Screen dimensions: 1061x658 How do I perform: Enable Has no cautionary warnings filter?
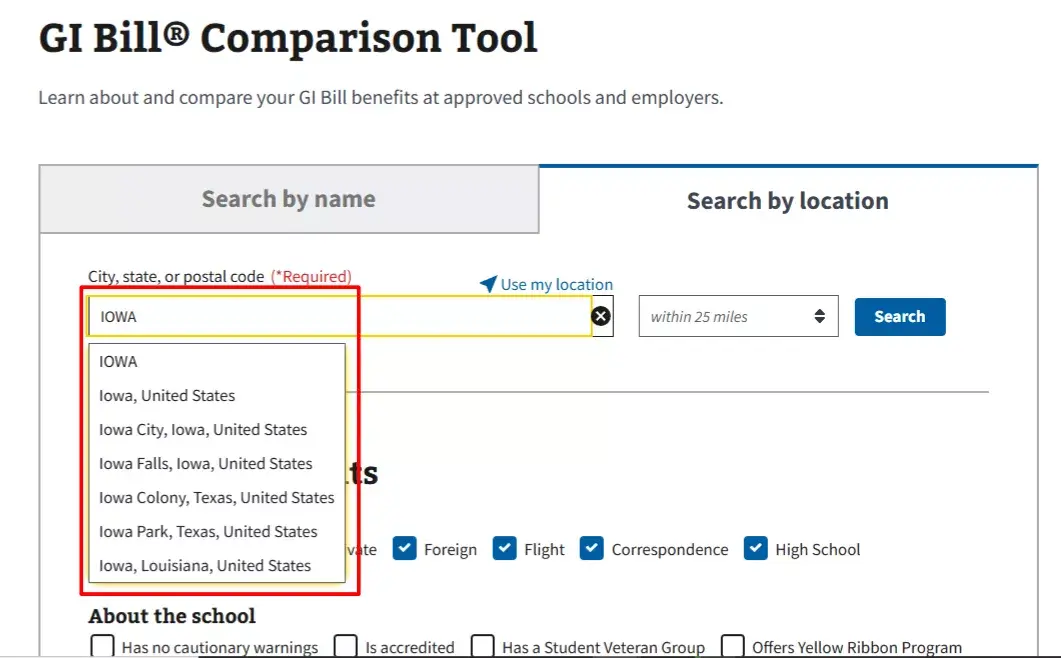click(101, 645)
